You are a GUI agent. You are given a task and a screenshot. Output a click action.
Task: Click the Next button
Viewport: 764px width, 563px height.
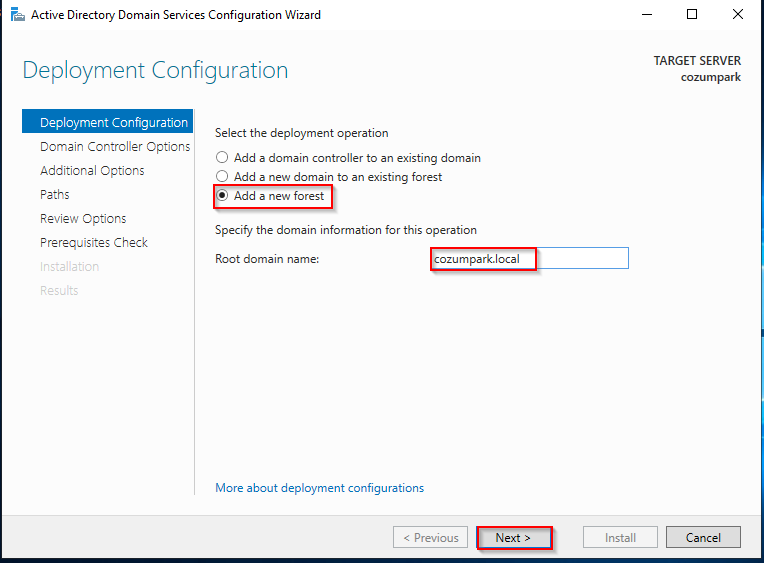(514, 538)
